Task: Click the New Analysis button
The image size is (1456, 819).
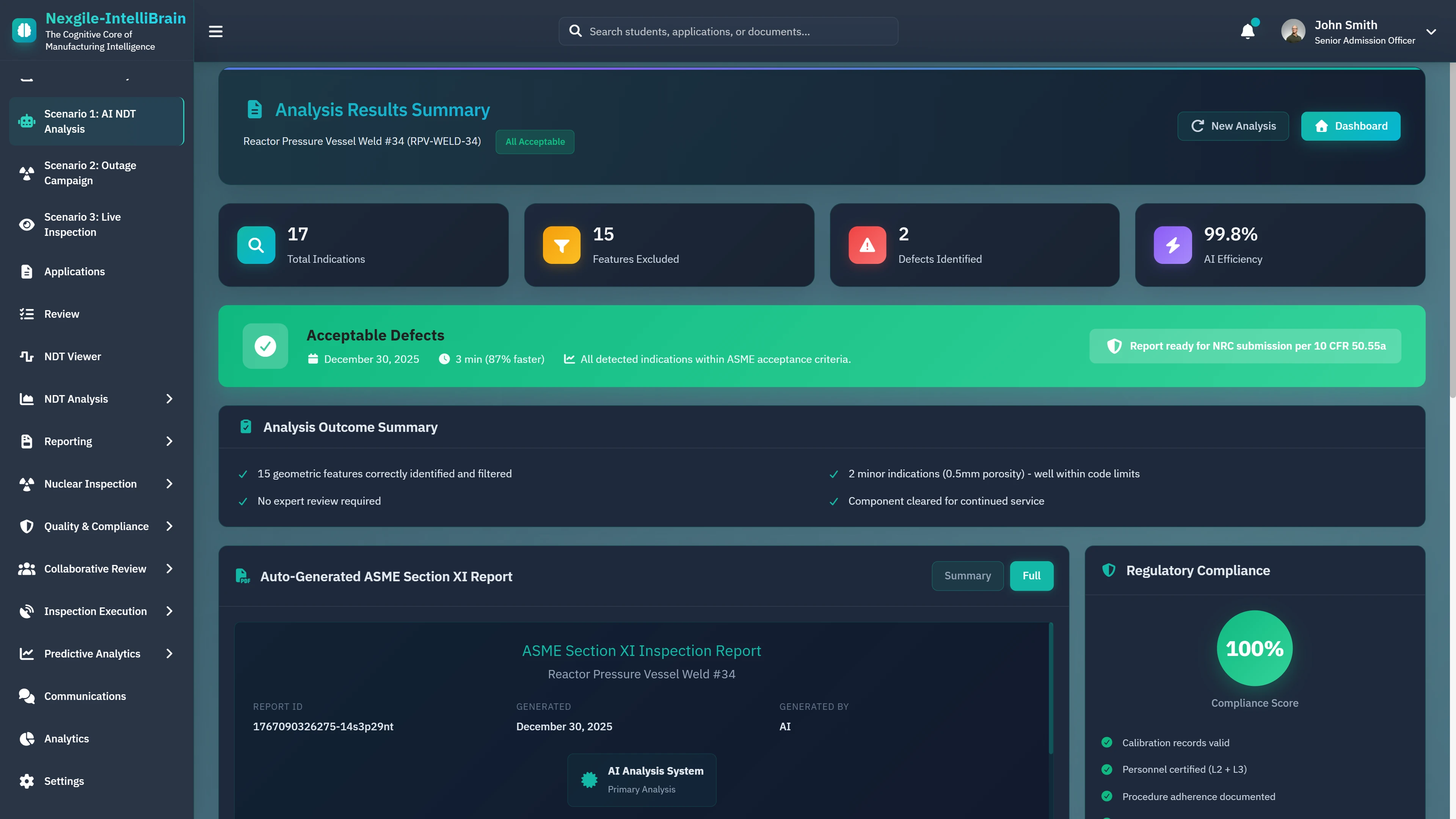Action: pyautogui.click(x=1233, y=126)
